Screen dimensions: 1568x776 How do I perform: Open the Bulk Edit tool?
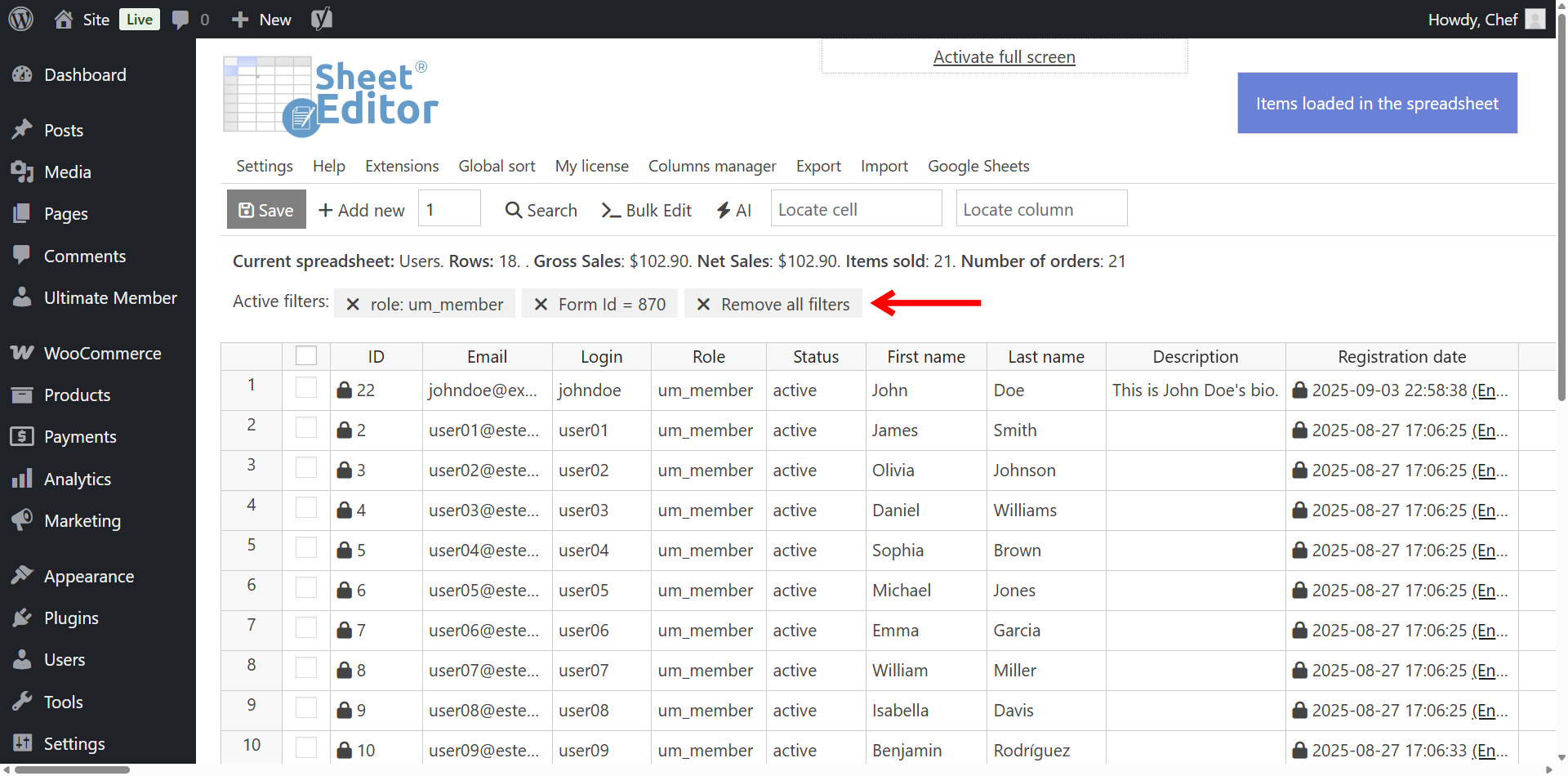tap(647, 210)
